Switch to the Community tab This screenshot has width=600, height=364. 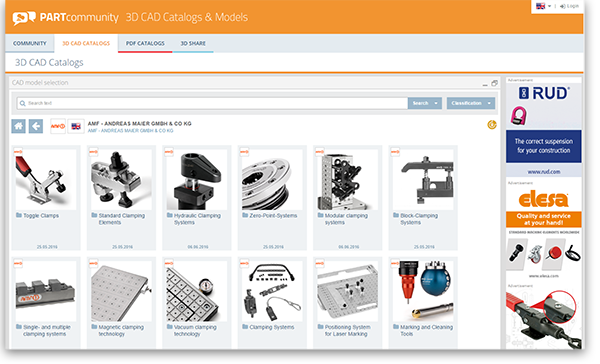pos(29,43)
